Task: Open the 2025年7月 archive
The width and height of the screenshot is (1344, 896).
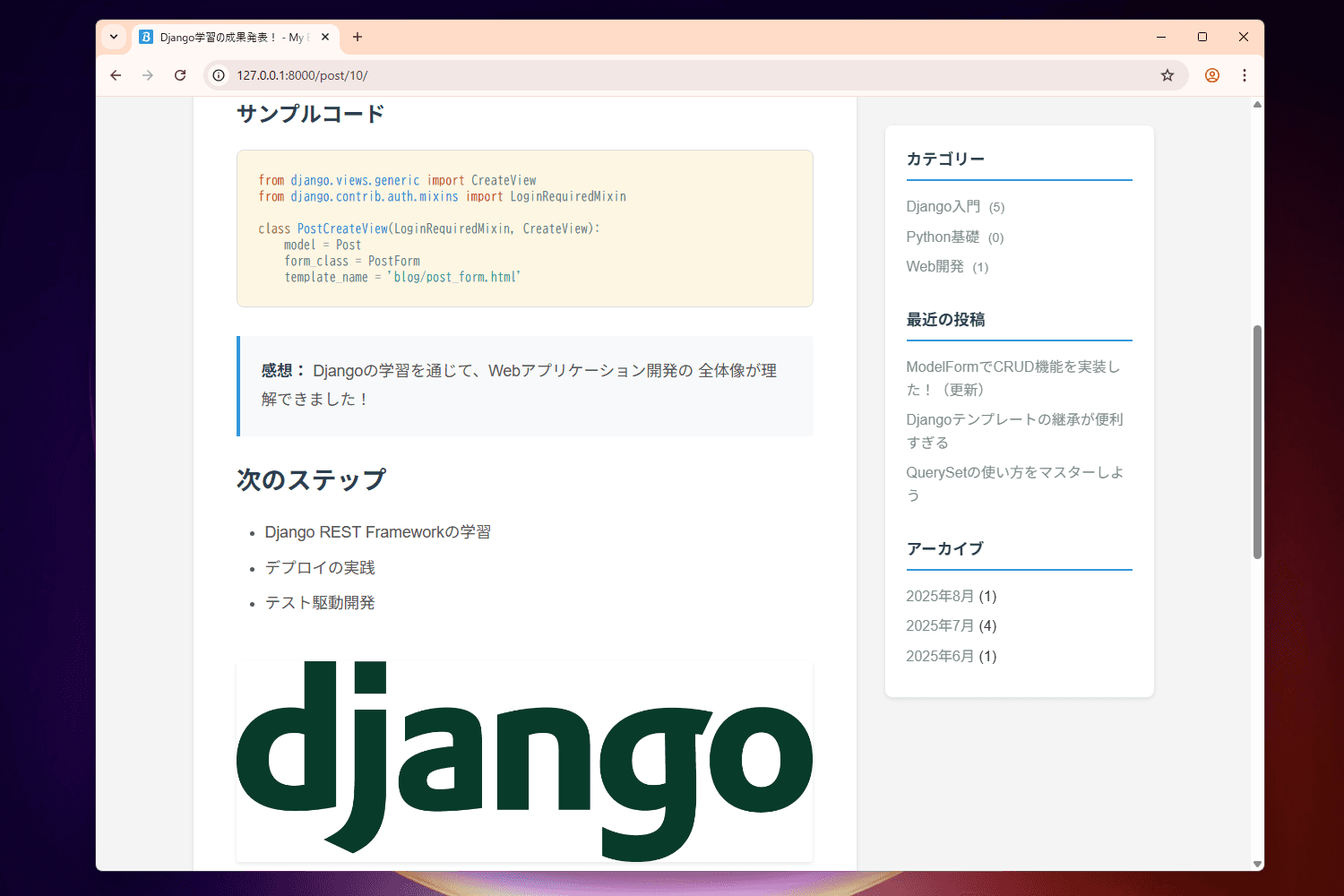Action: pos(940,626)
